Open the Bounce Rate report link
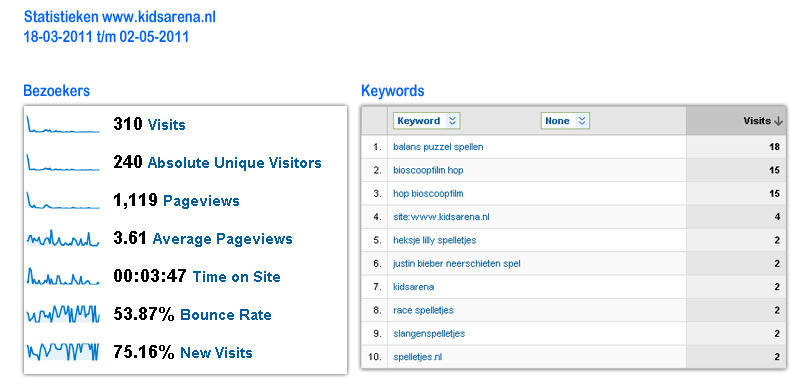The height and width of the screenshot is (389, 800). [x=226, y=314]
